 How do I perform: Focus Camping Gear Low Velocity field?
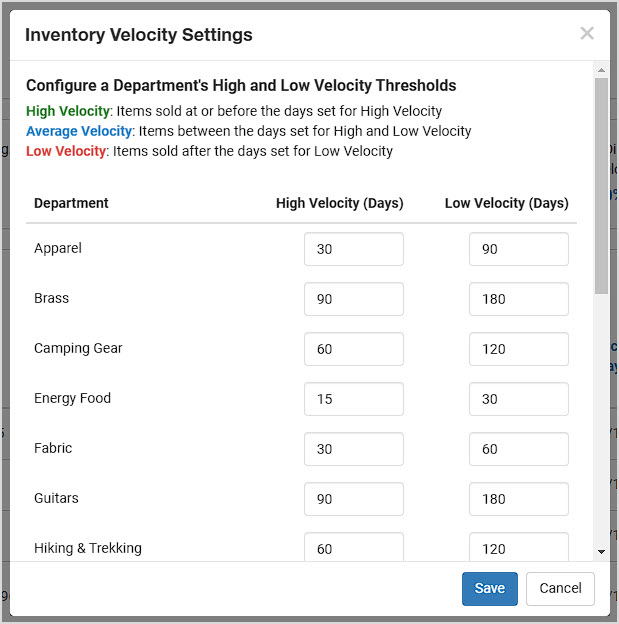[x=518, y=349]
